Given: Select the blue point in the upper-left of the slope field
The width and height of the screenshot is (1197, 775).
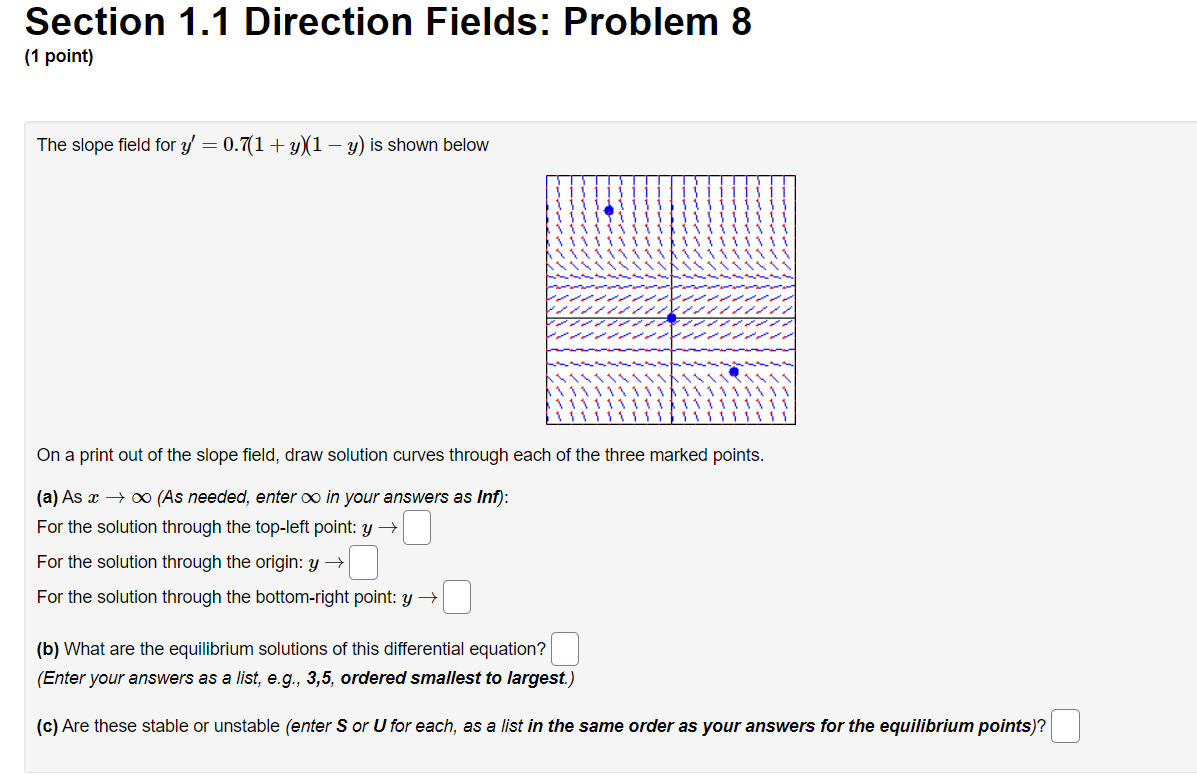Looking at the screenshot, I should pyautogui.click(x=608, y=210).
